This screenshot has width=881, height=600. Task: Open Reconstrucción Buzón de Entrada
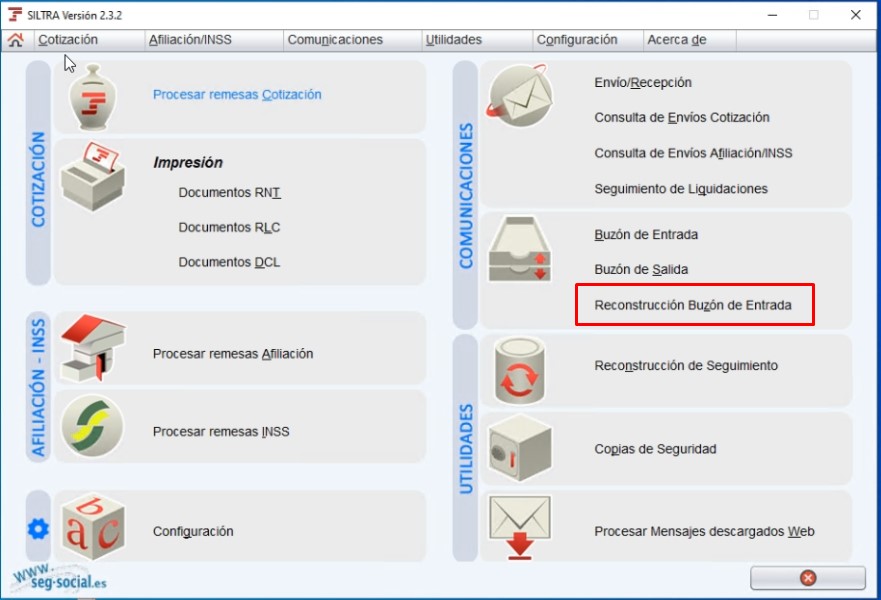pyautogui.click(x=693, y=305)
